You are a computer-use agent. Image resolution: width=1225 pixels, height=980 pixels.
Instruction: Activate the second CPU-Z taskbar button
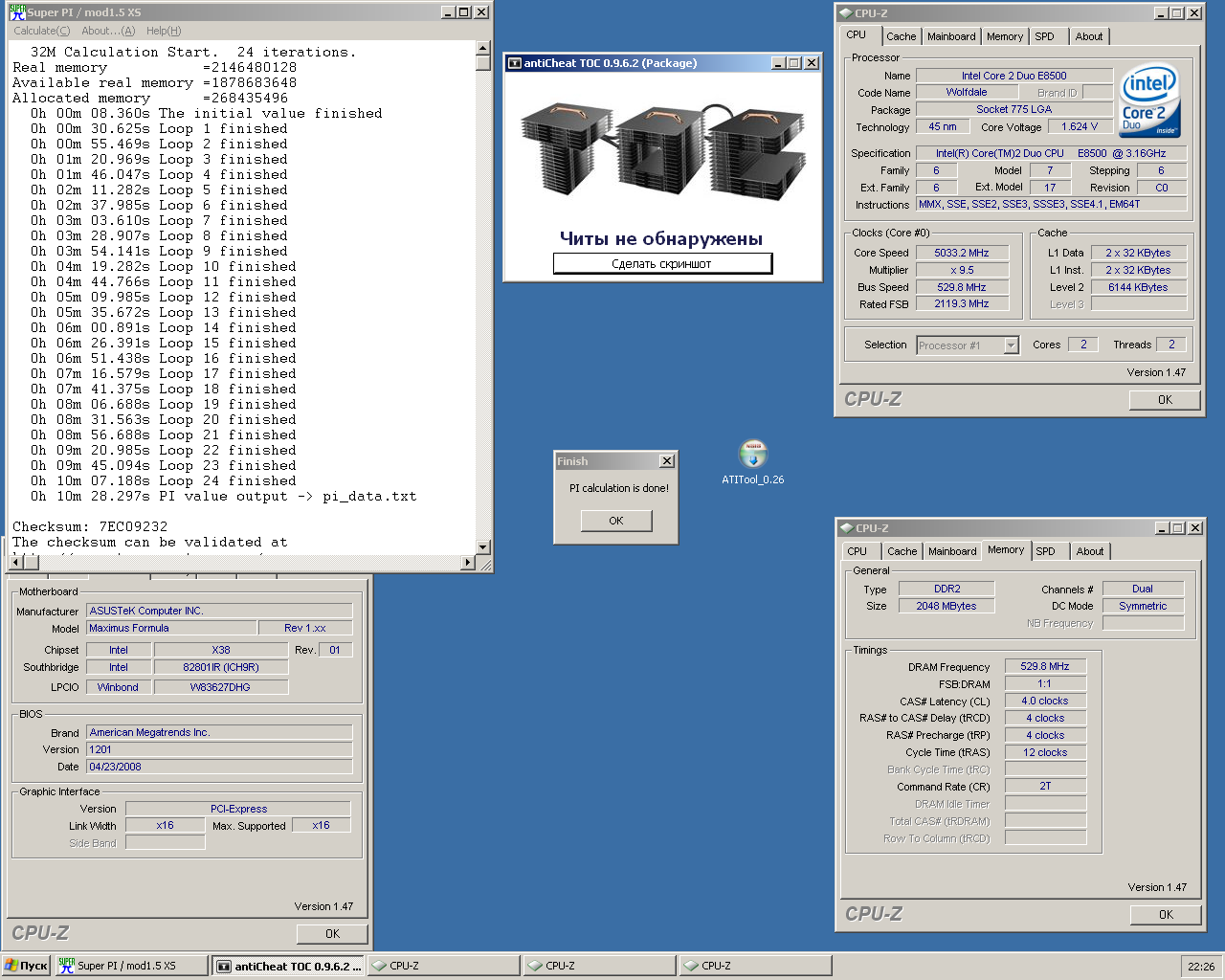click(x=600, y=966)
